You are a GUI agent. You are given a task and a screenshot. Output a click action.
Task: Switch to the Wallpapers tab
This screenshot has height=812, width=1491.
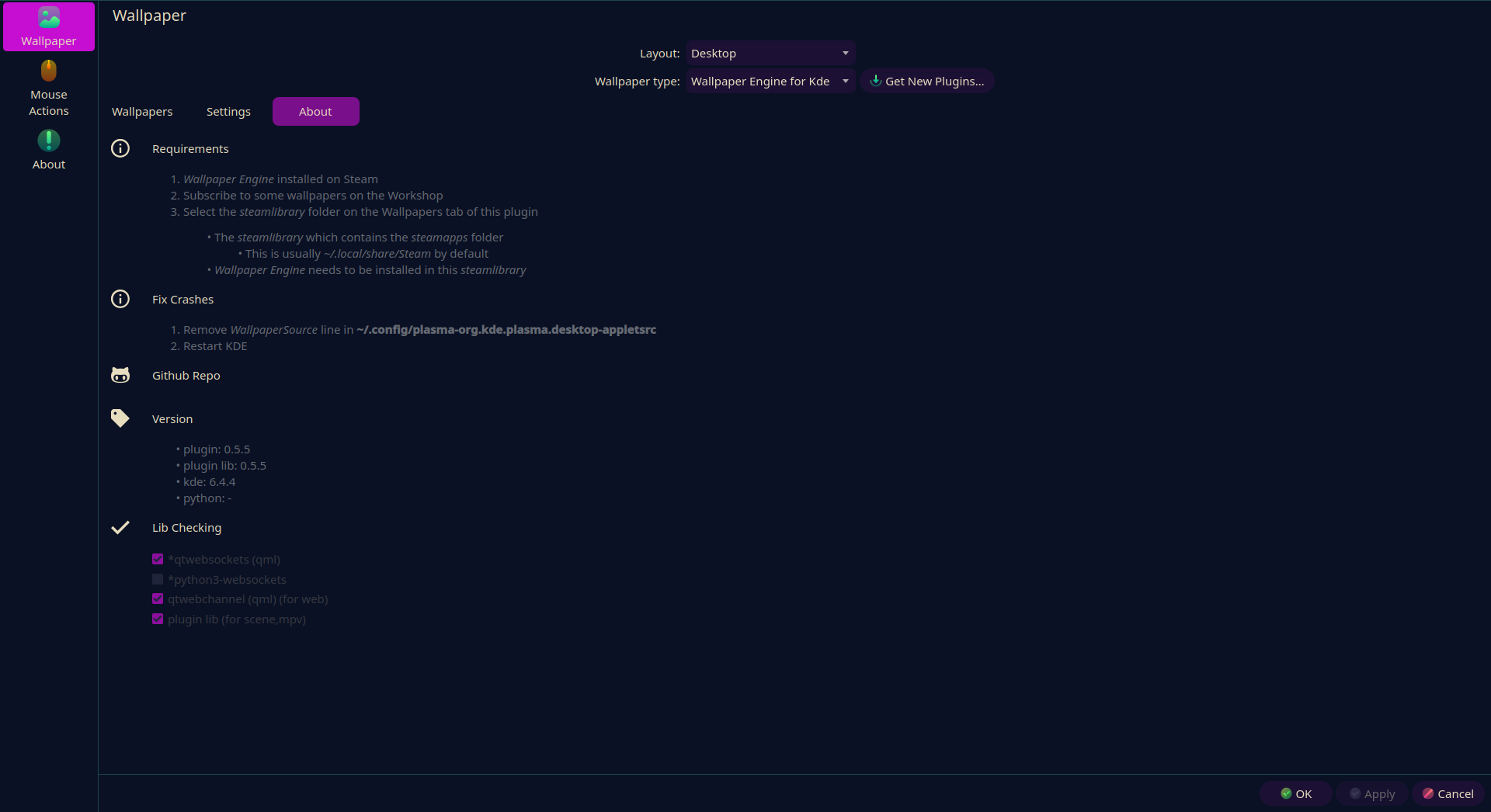pos(142,112)
